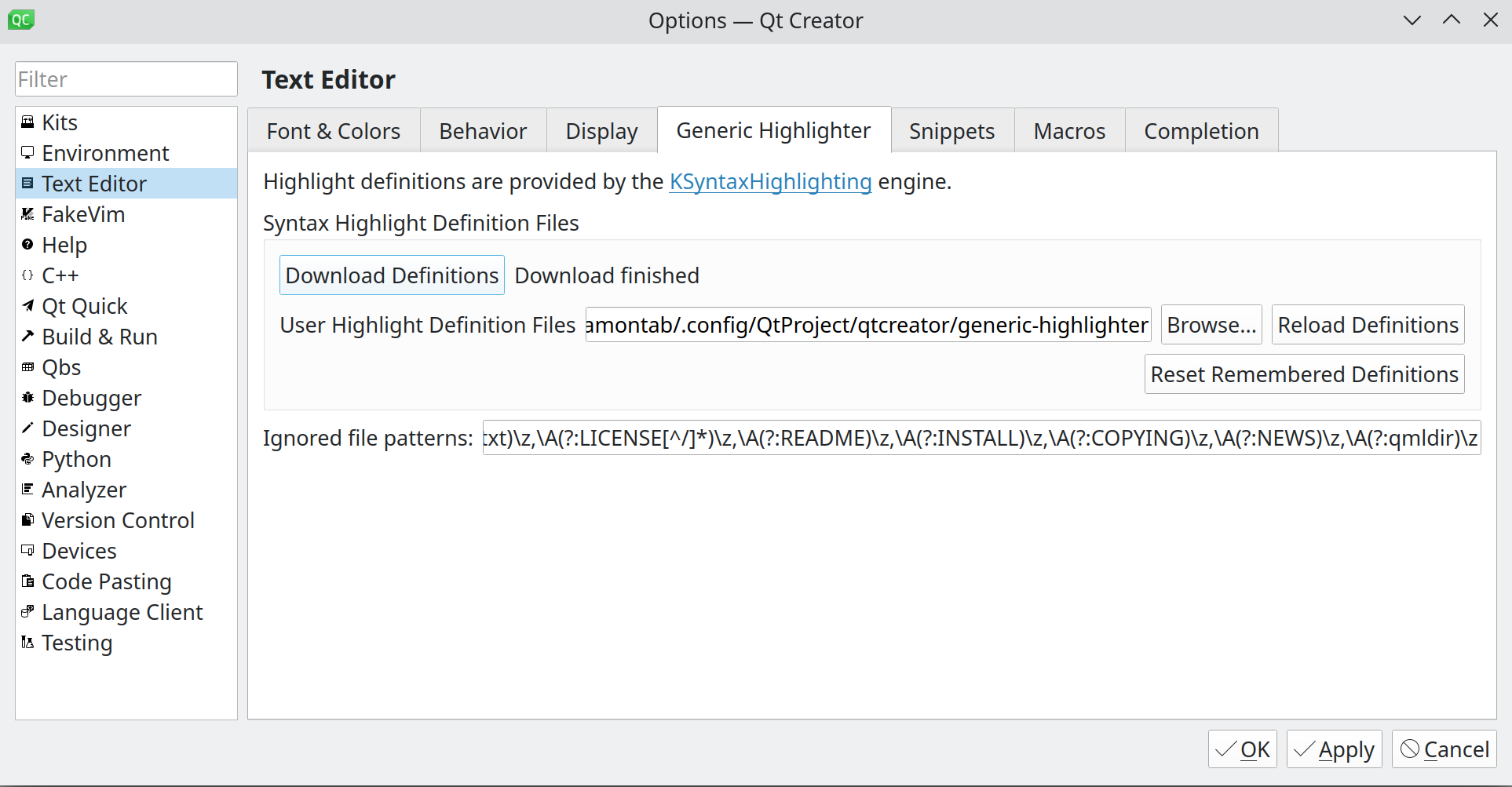This screenshot has height=787, width=1512.
Task: Select Environment in the settings list
Action: [x=105, y=152]
